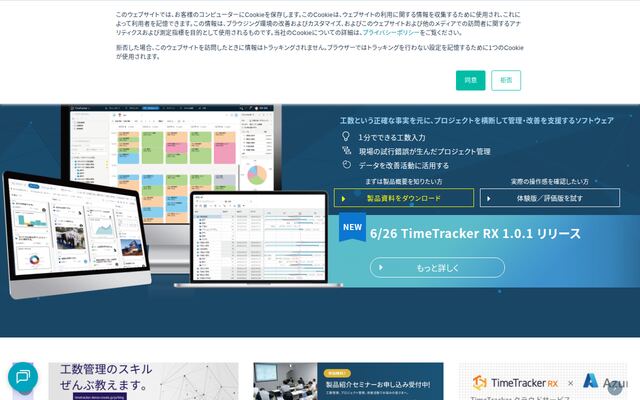Open the プライバシーポリシー link
This screenshot has width=640, height=400.
pos(391,32)
